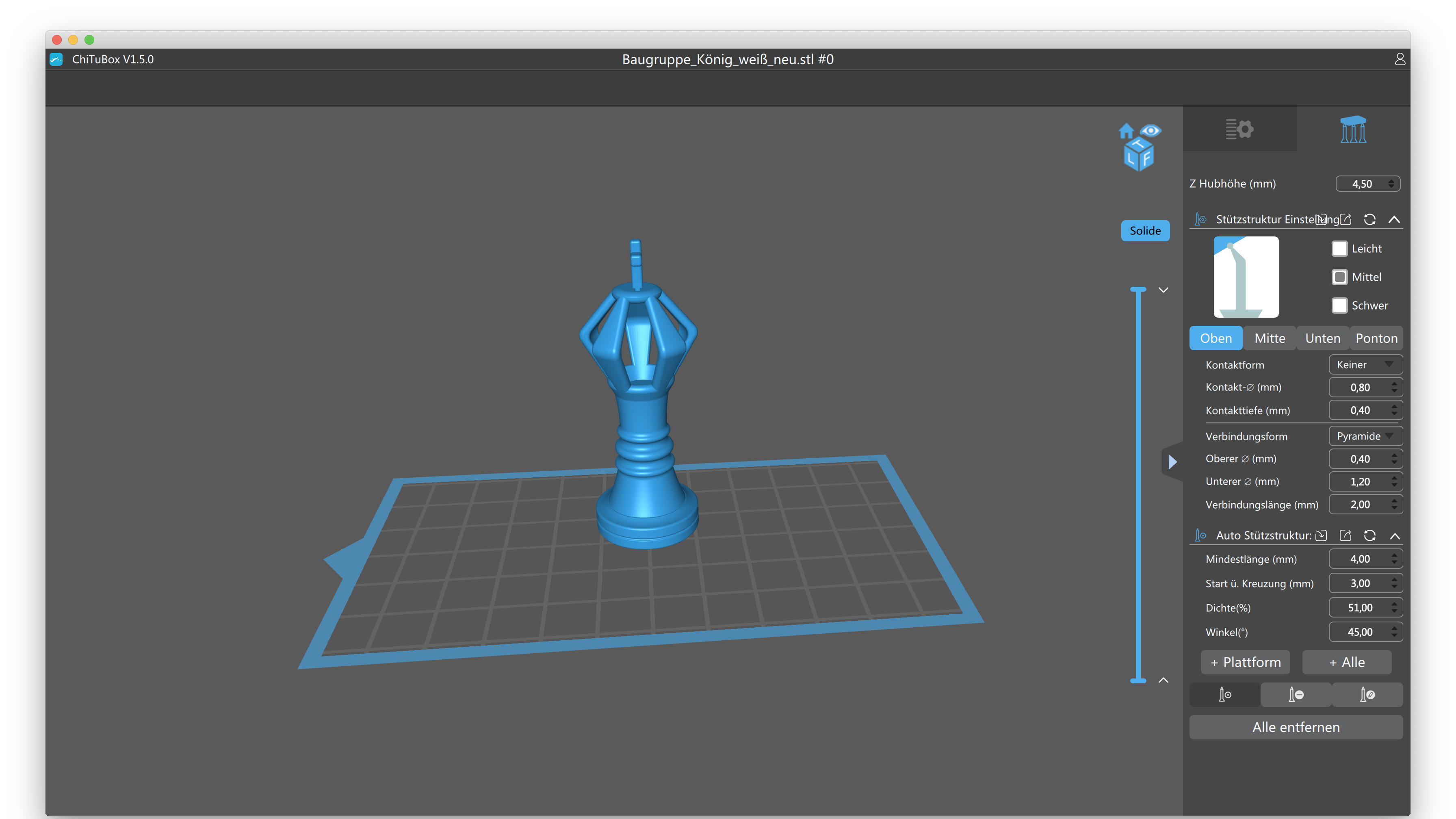
Task: Select the add support tool icon
Action: click(1225, 695)
